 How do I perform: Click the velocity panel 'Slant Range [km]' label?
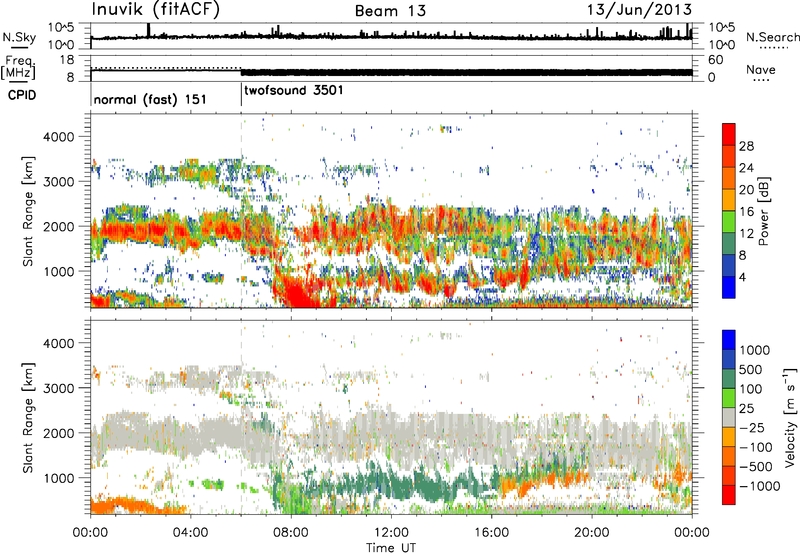pyautogui.click(x=28, y=417)
